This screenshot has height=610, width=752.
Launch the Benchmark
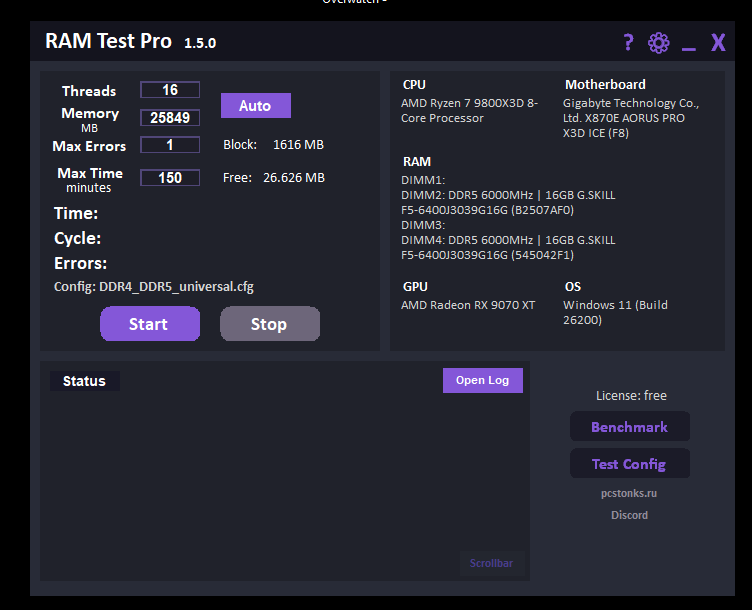click(630, 427)
